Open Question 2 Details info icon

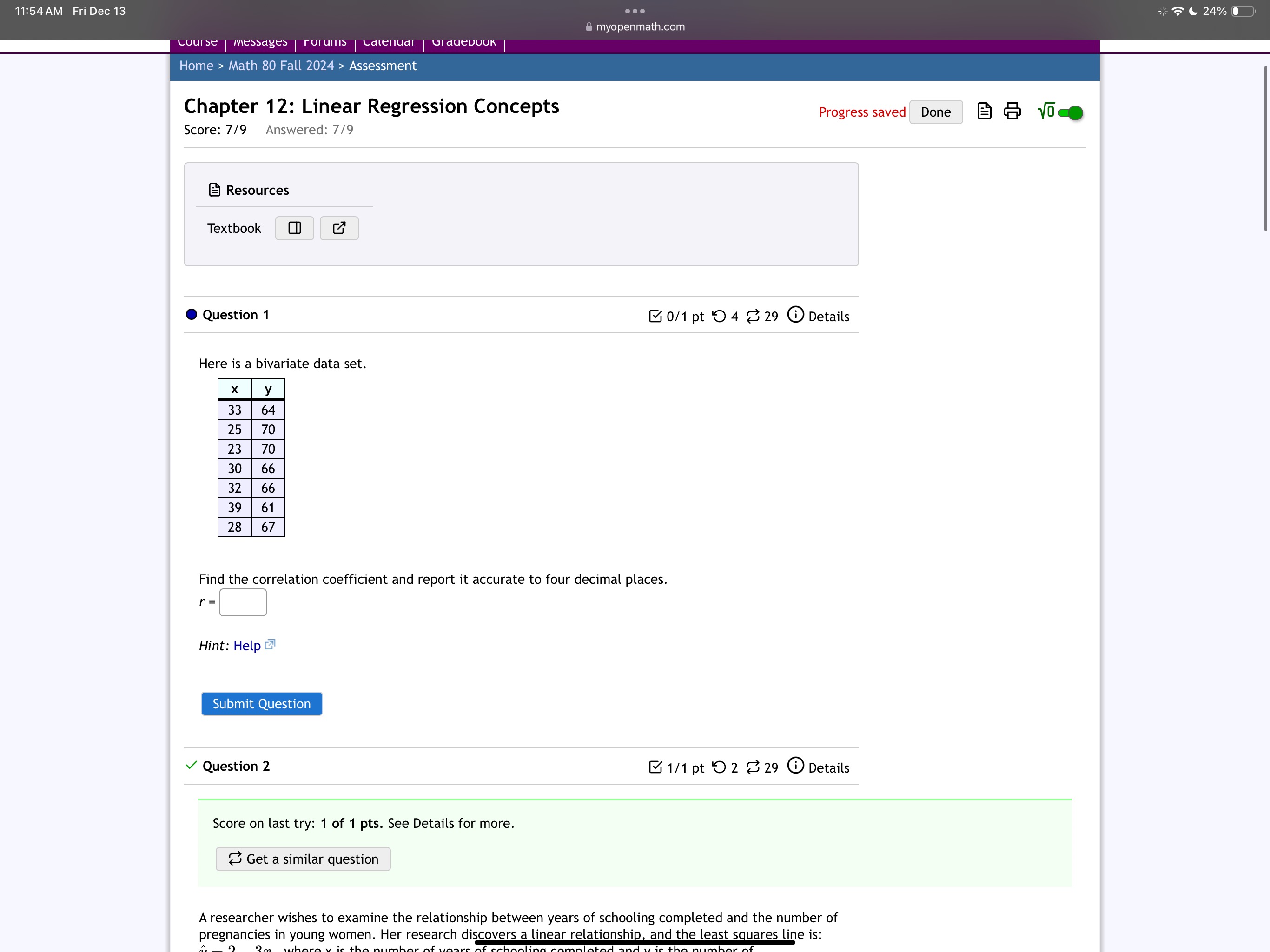796,766
